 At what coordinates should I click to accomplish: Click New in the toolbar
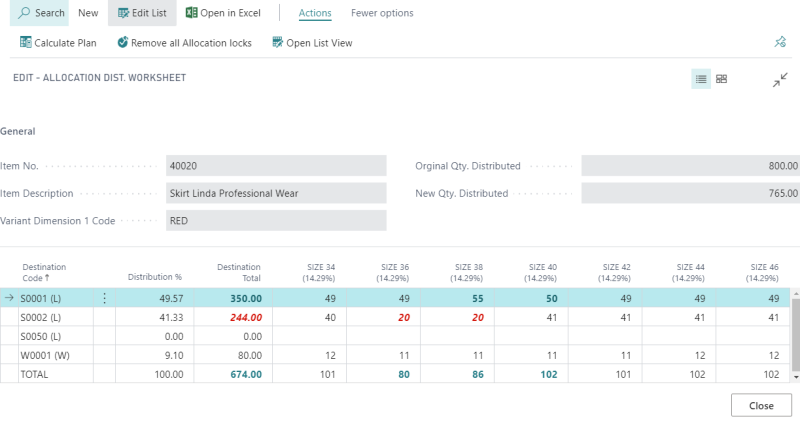click(88, 13)
